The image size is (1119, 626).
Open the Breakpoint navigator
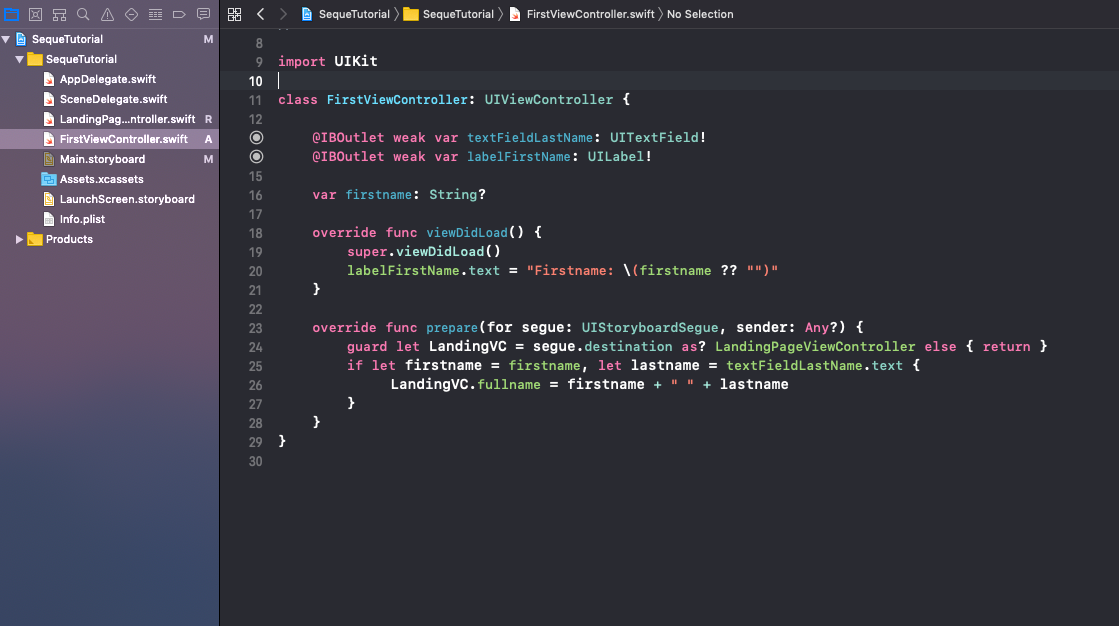[x=179, y=14]
